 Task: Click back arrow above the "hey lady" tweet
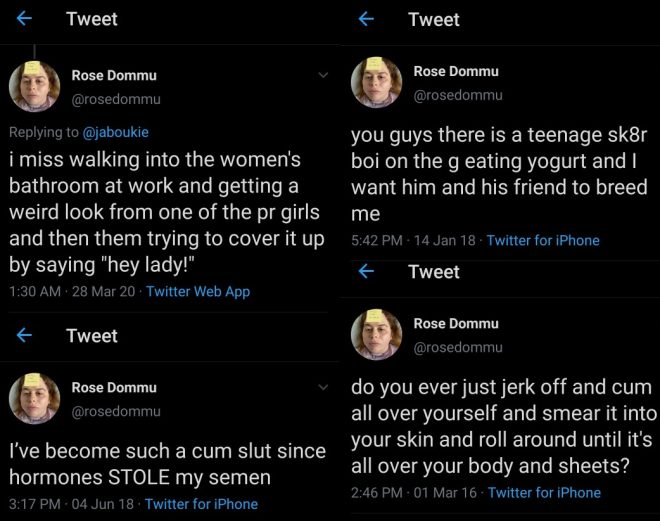coord(24,19)
